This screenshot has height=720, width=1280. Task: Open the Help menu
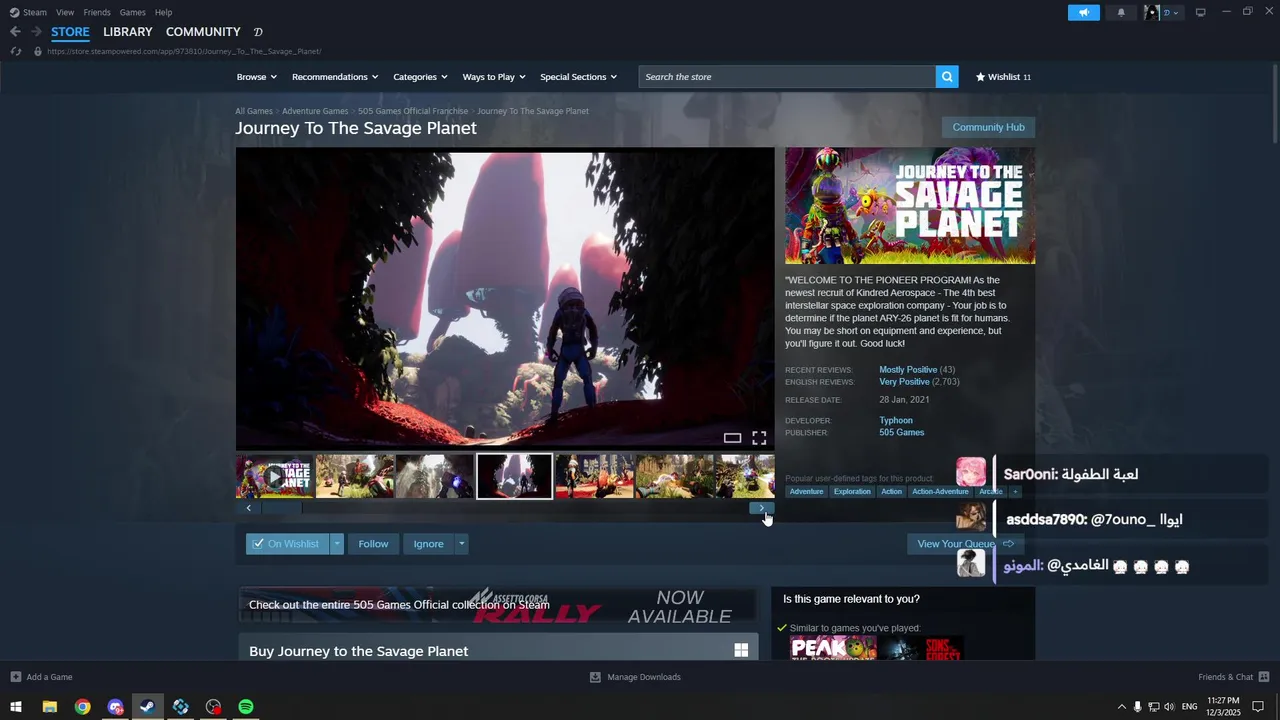(x=163, y=12)
